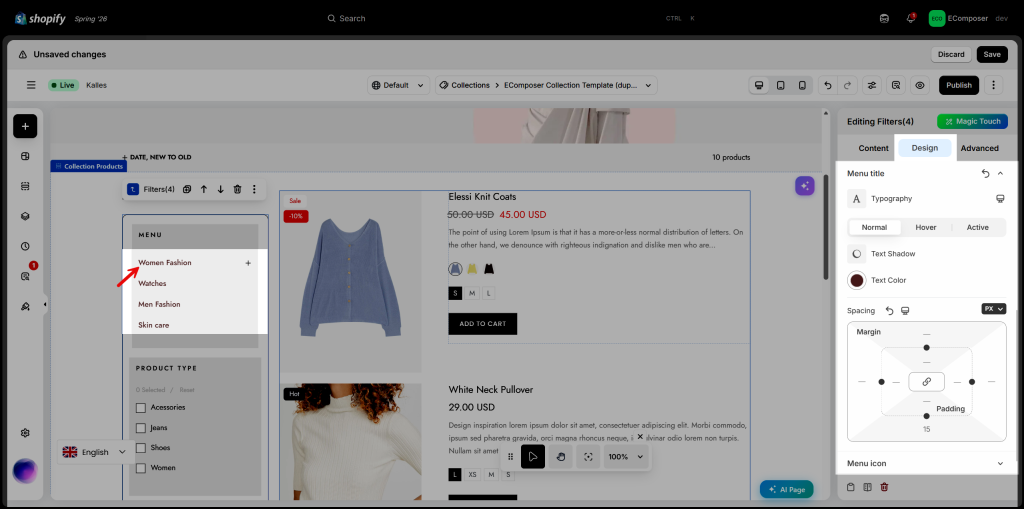Click the responsive device icon next to Spacing
This screenshot has height=509, width=1024.
[905, 310]
